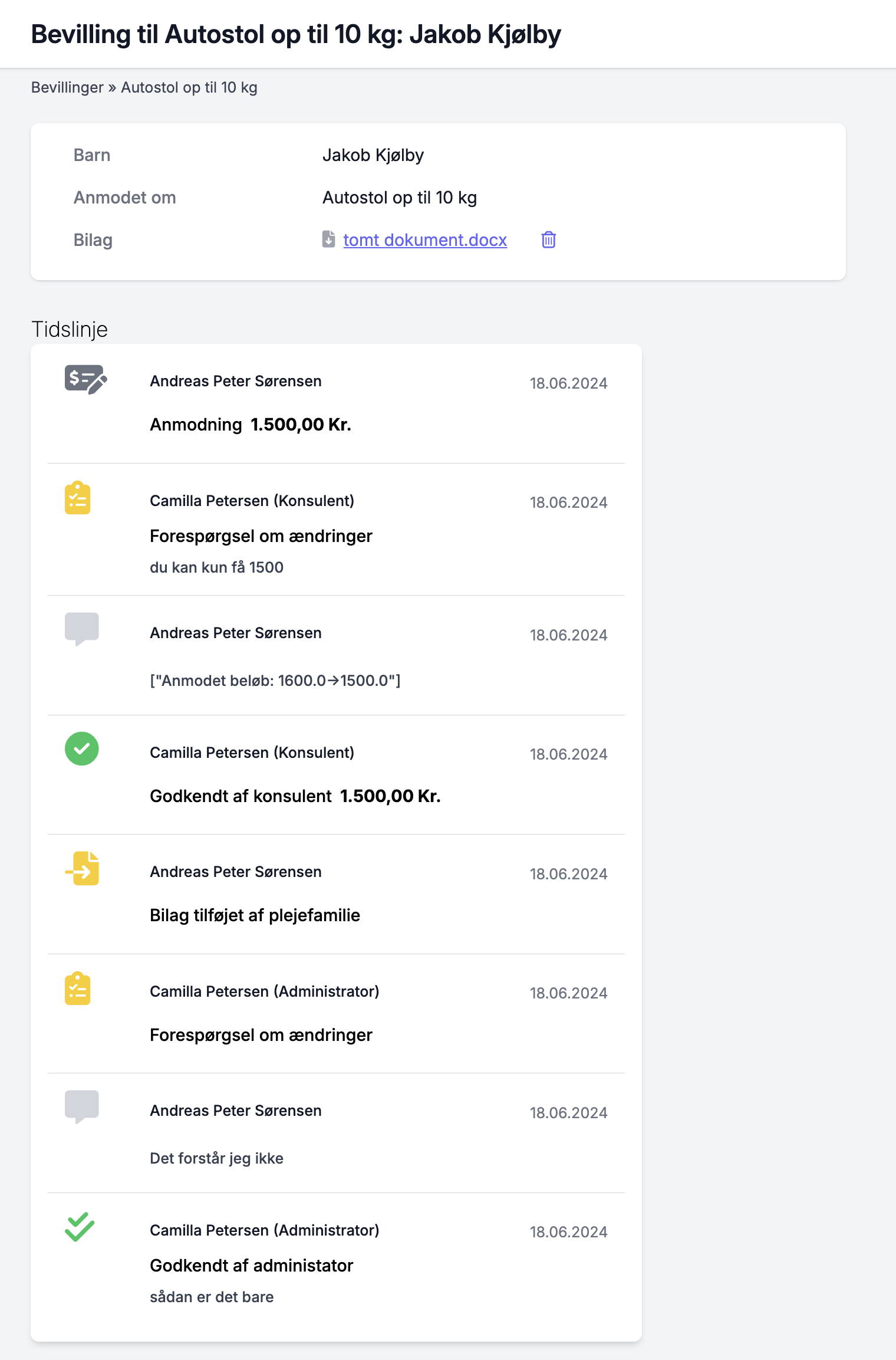Click the child name Jakob Kjølby value
The width and height of the screenshot is (896, 1360).
(373, 155)
